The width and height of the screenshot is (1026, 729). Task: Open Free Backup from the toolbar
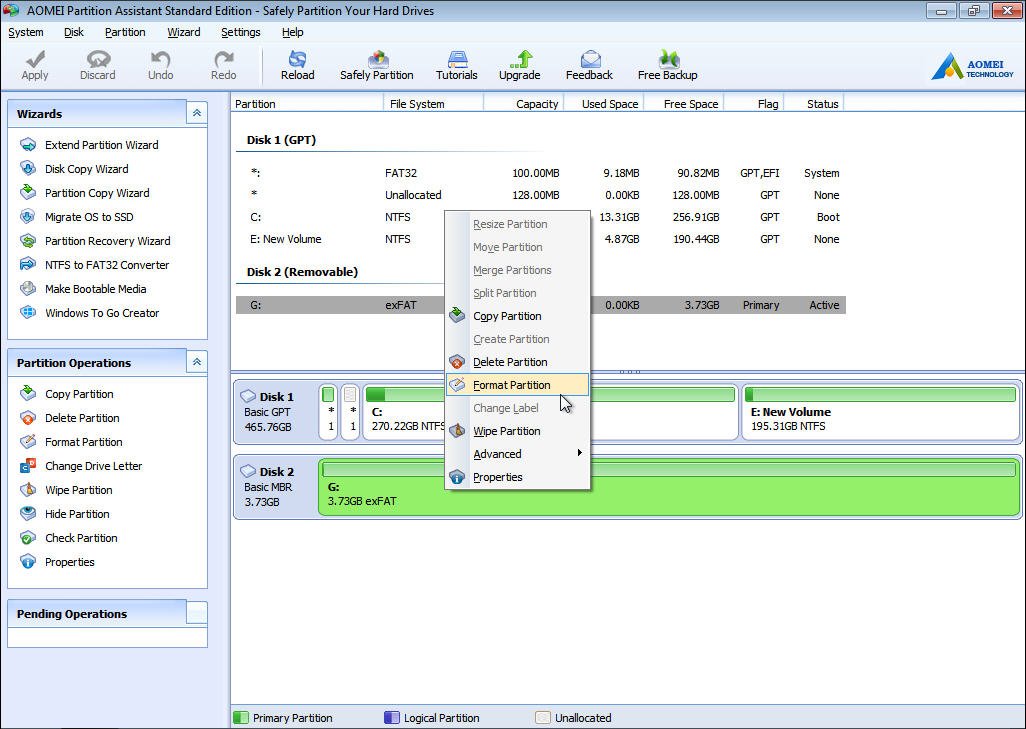[x=667, y=65]
